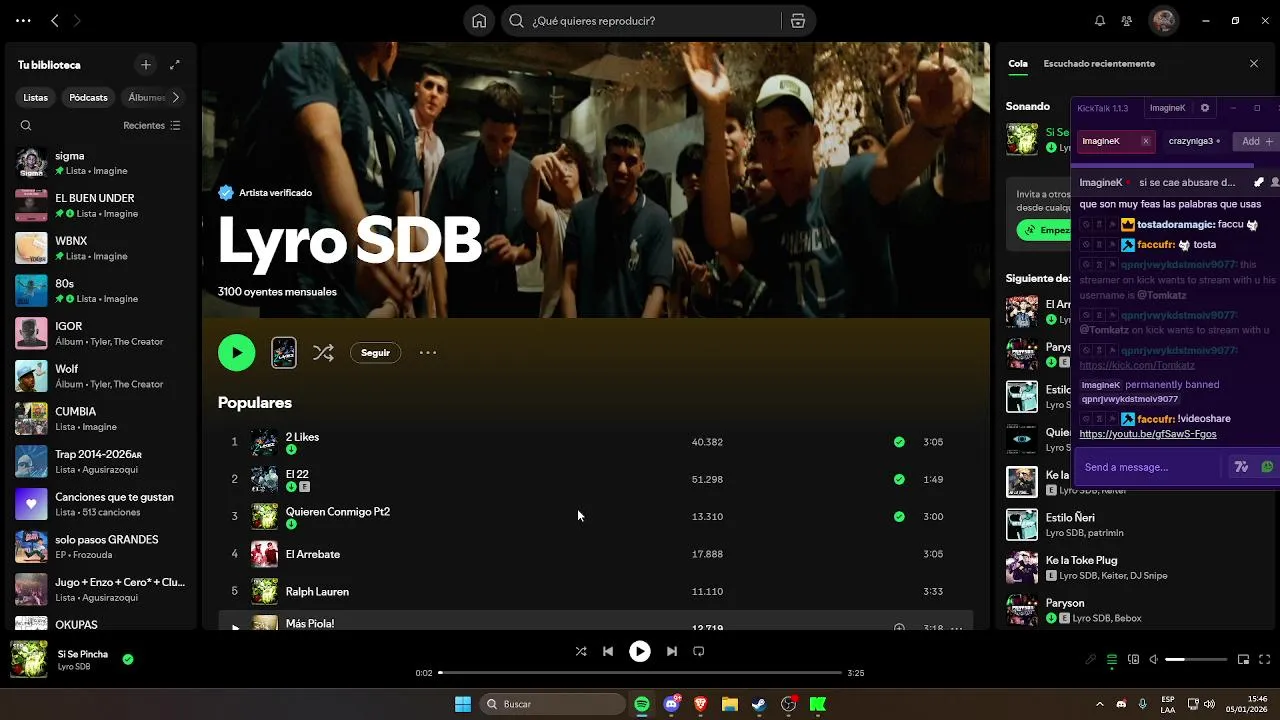
Task: Open the EL BUEN UNDER playlist
Action: point(100,205)
